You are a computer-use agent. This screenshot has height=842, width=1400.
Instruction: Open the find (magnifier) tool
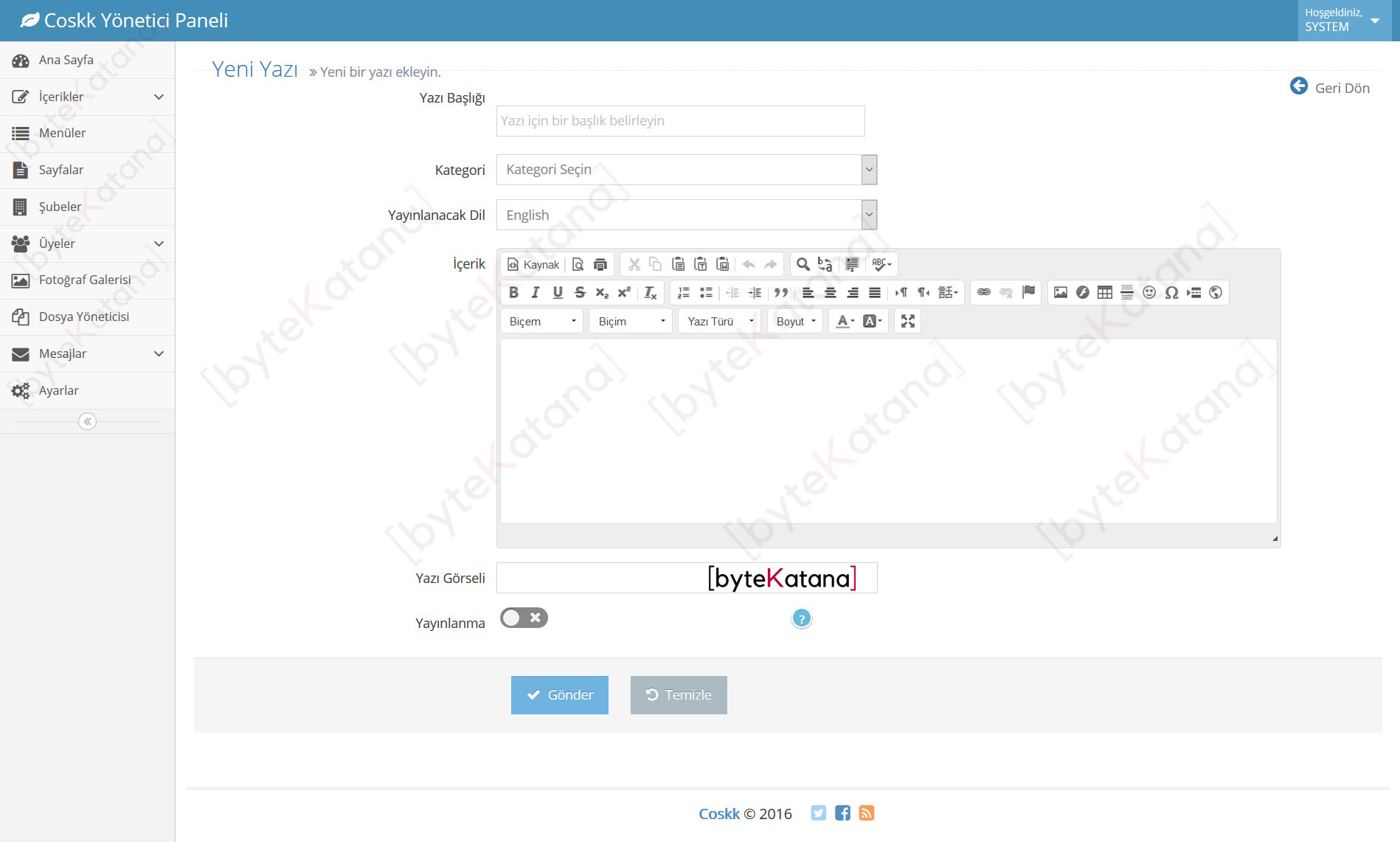[x=803, y=264]
